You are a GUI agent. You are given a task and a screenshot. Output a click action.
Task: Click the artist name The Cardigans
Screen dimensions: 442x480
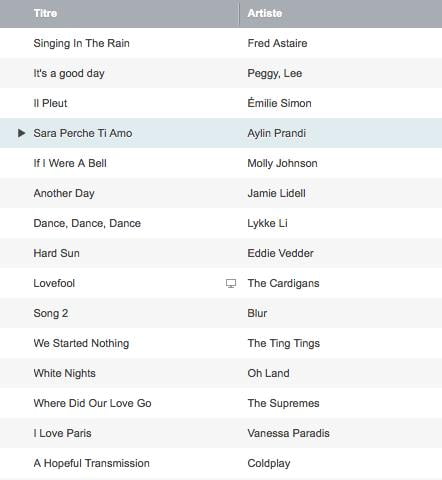tap(283, 283)
